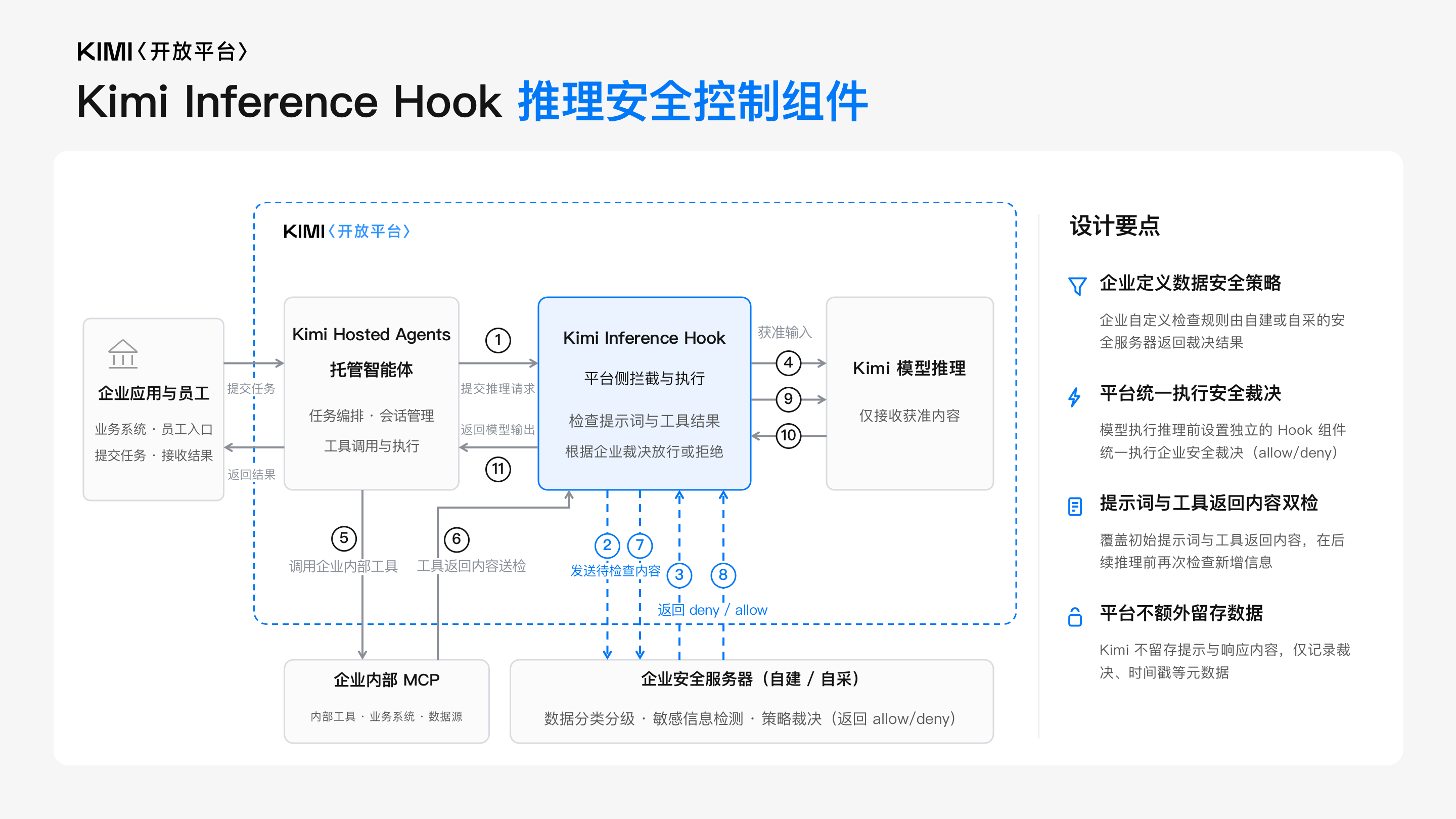Image resolution: width=1456 pixels, height=819 pixels.
Task: Click the document icon beside 提示词与工具返回内容双检
Action: (1075, 506)
